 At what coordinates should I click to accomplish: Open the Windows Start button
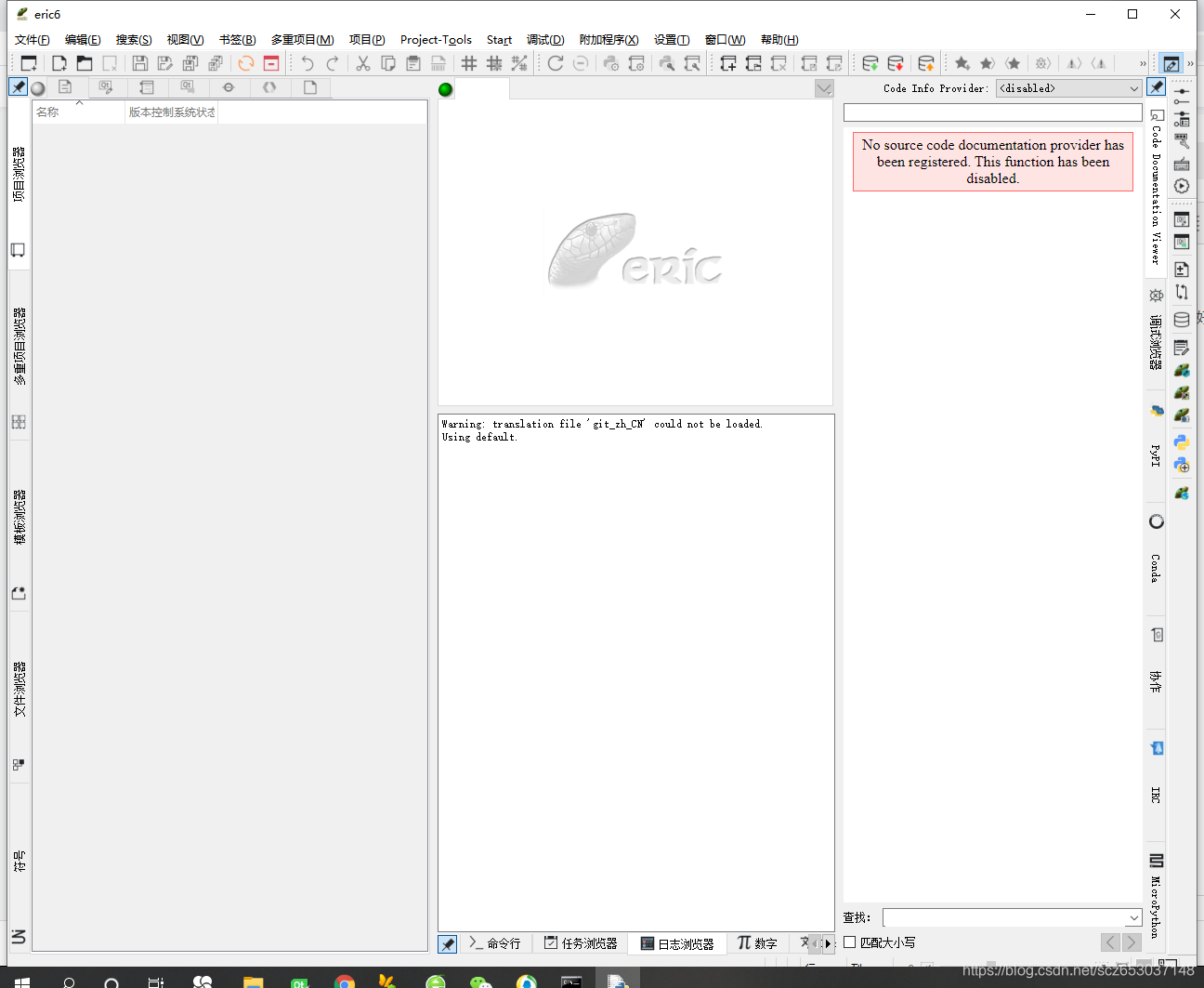point(22,981)
